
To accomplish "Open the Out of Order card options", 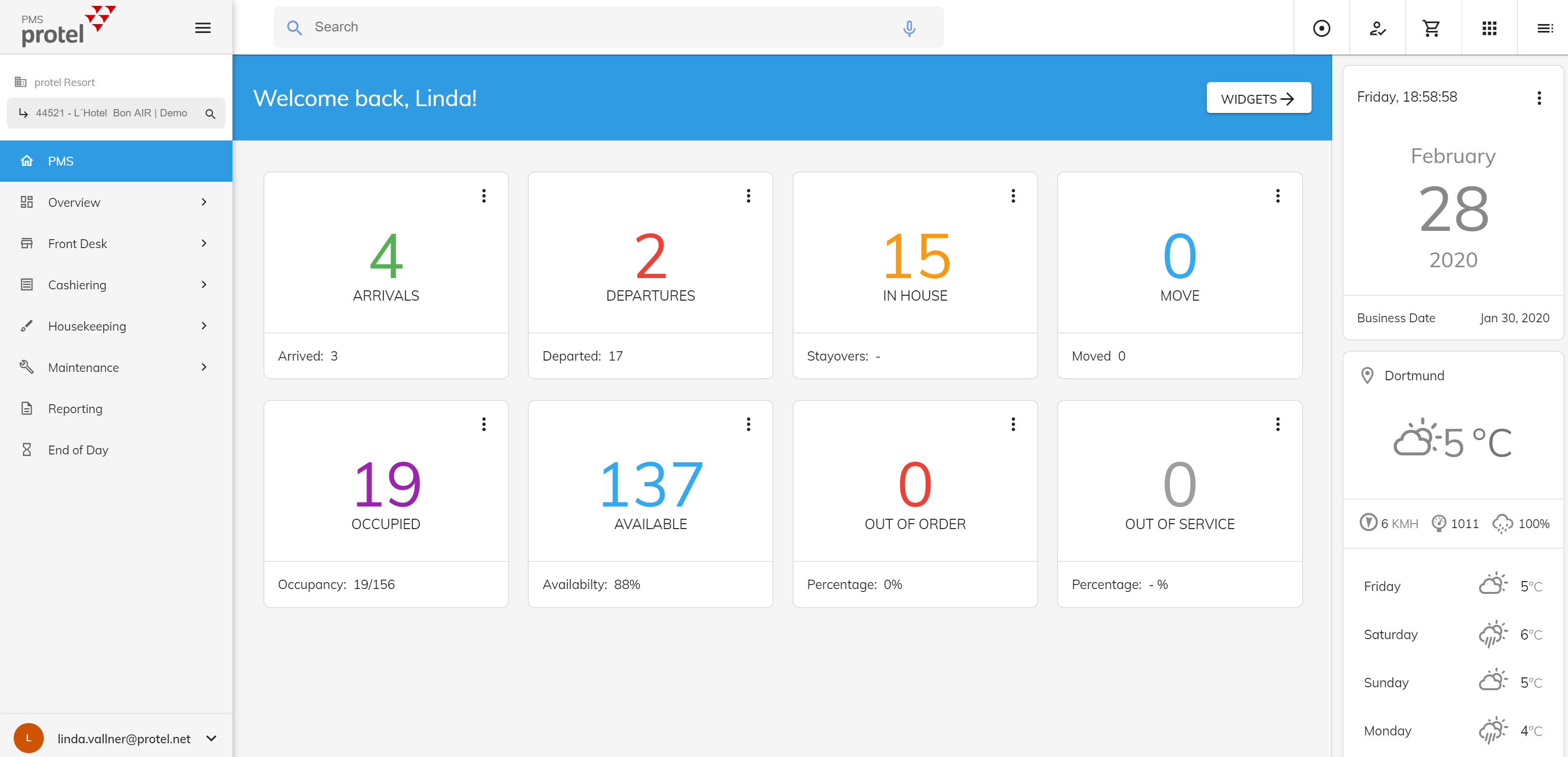I will 1013,424.
